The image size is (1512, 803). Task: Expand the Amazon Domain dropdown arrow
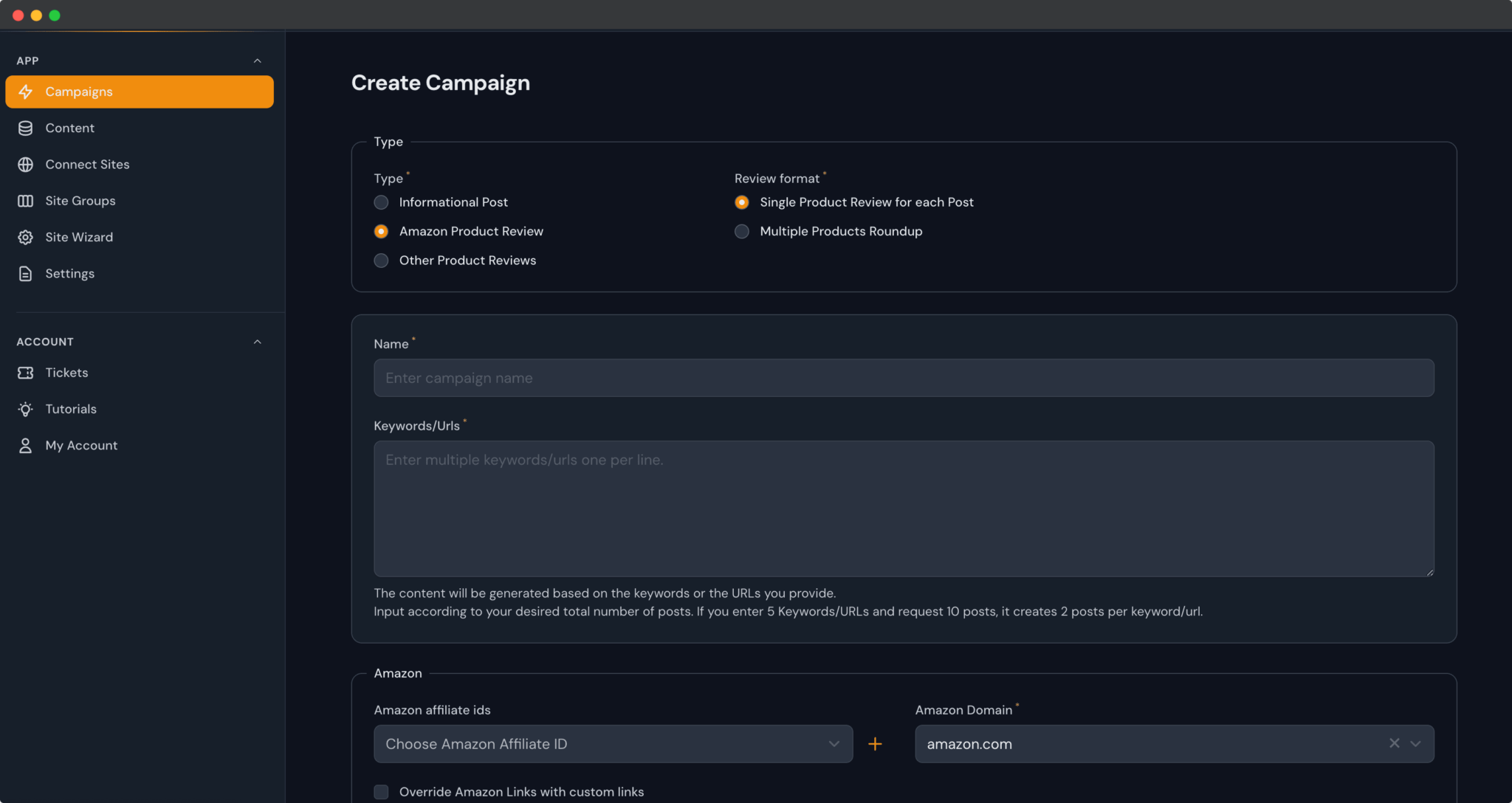pyautogui.click(x=1415, y=744)
